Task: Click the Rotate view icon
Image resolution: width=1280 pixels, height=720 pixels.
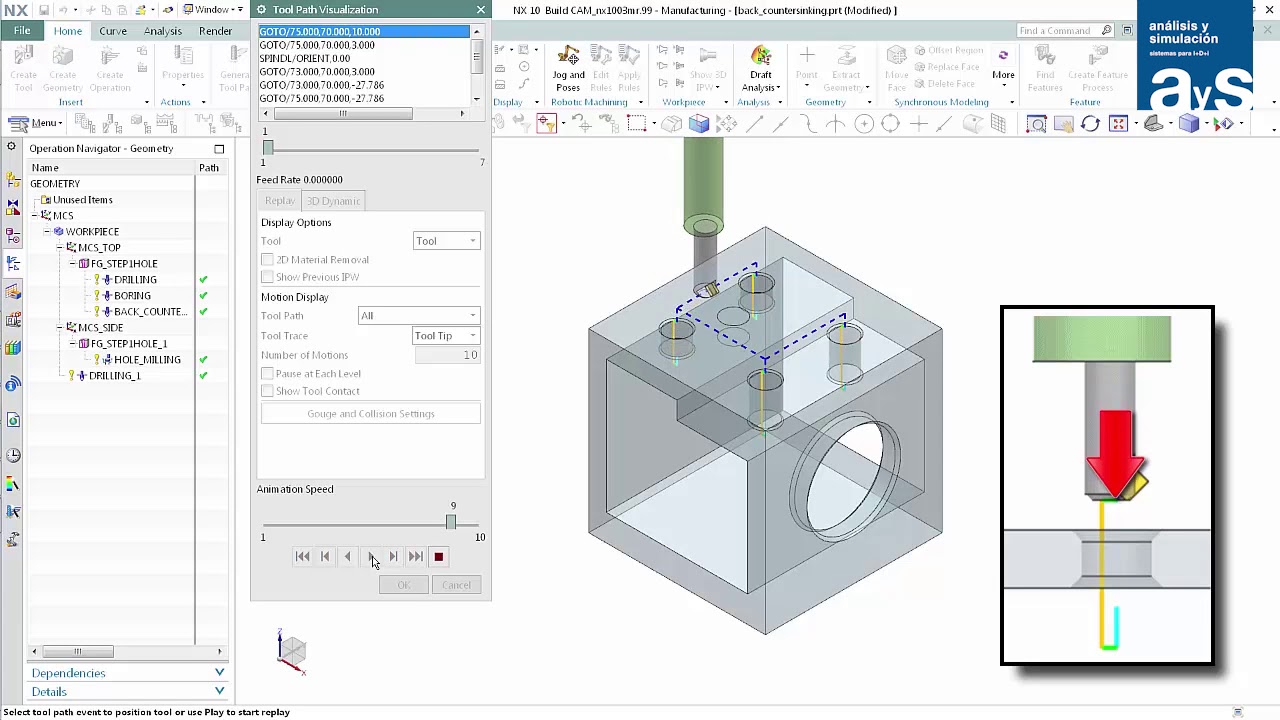Action: click(x=1090, y=124)
